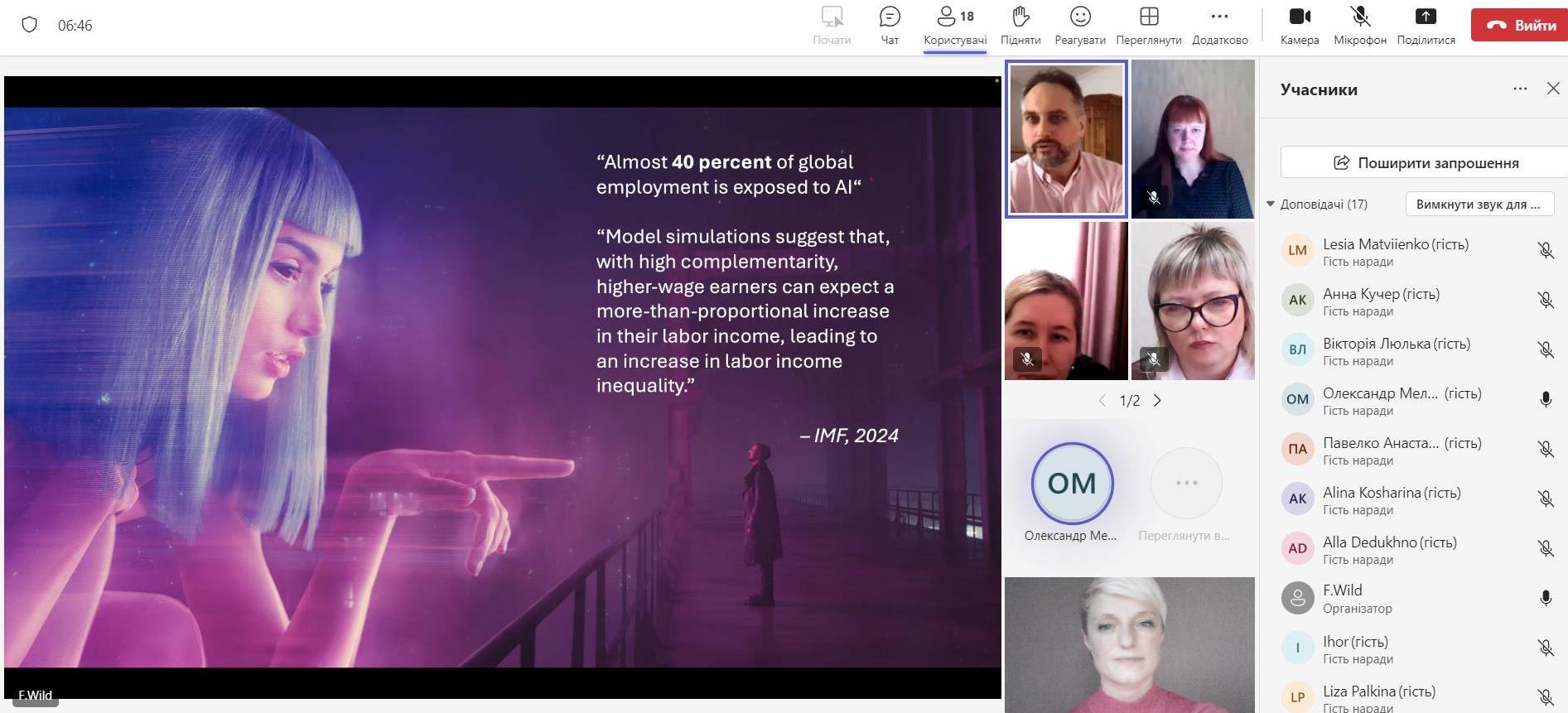Screen dimensions: 1568x713
Task: Click Поширити запрошення button
Action: tap(1425, 162)
